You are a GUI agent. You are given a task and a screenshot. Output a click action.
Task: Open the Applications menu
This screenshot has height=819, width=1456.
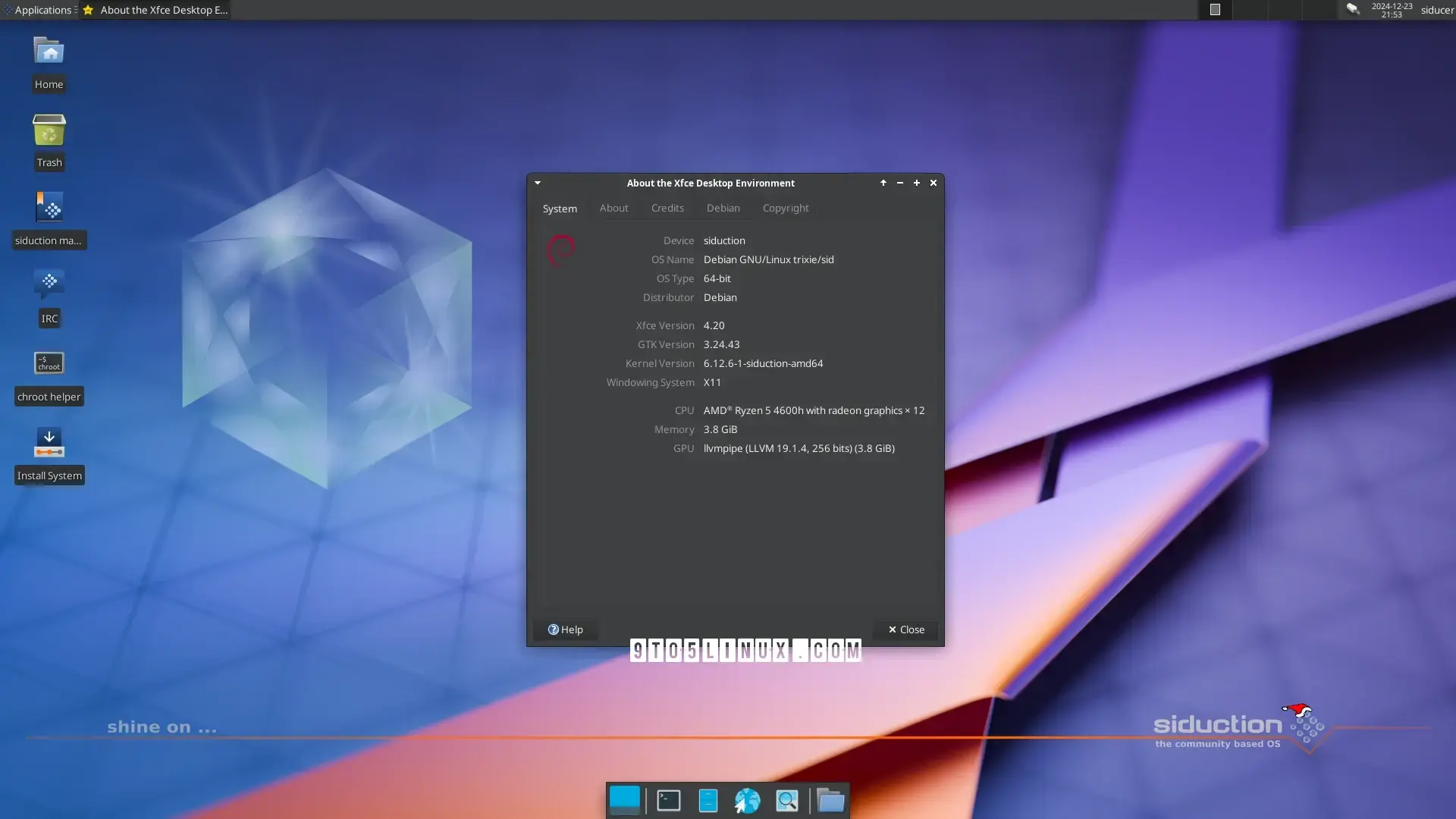pos(40,9)
